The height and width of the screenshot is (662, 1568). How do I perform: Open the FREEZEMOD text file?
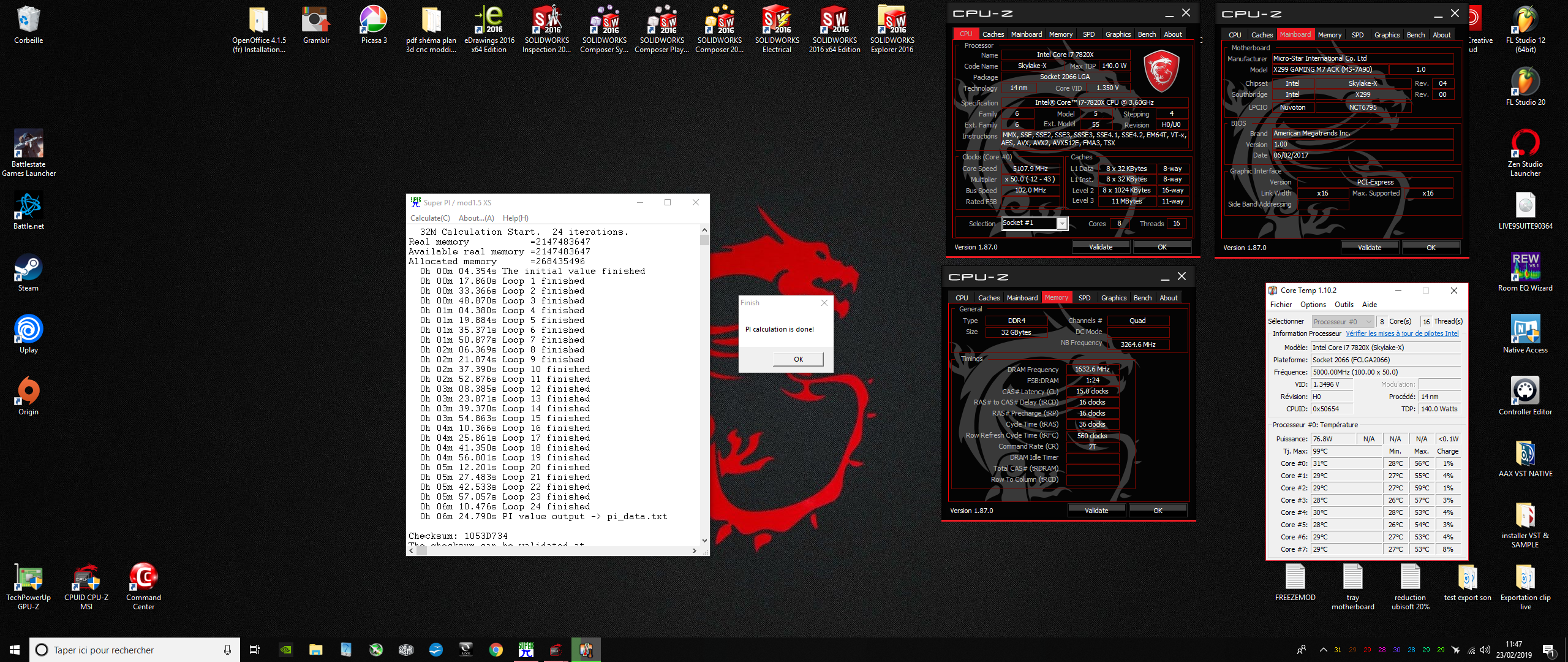[x=1295, y=582]
